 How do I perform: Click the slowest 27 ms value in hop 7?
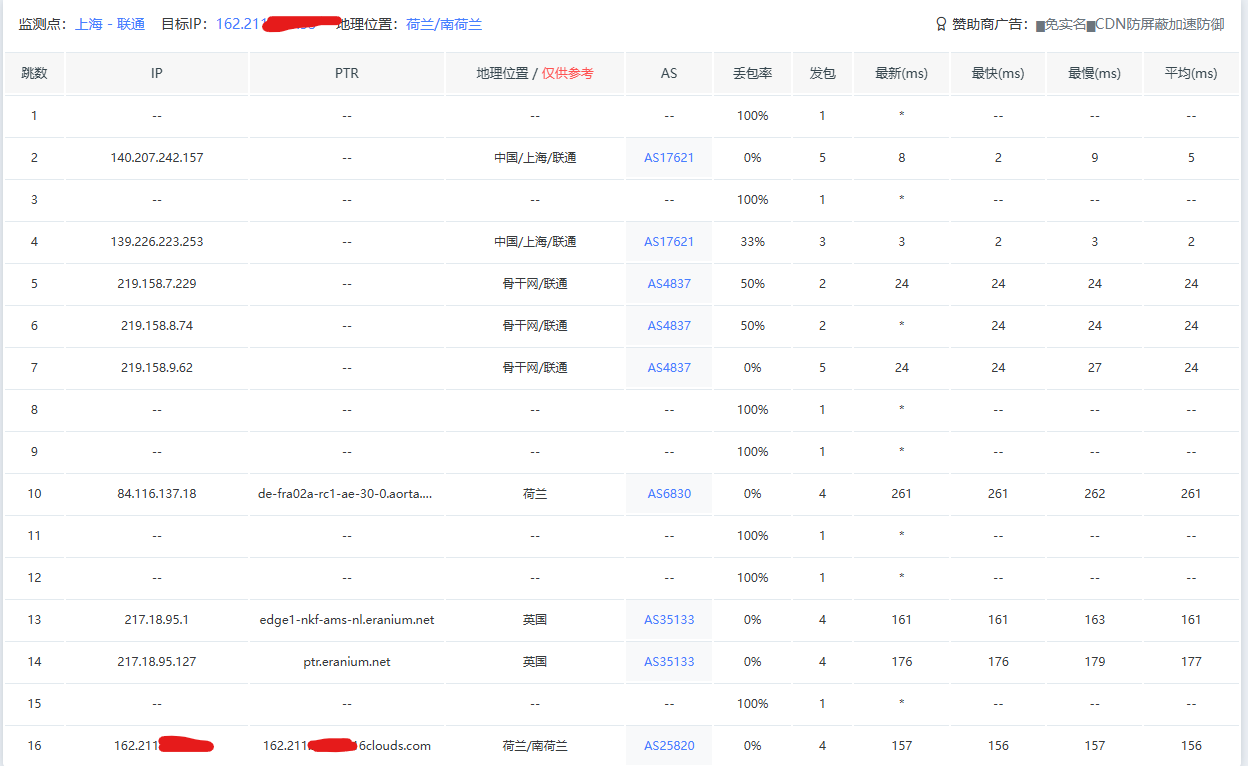[x=1095, y=368]
